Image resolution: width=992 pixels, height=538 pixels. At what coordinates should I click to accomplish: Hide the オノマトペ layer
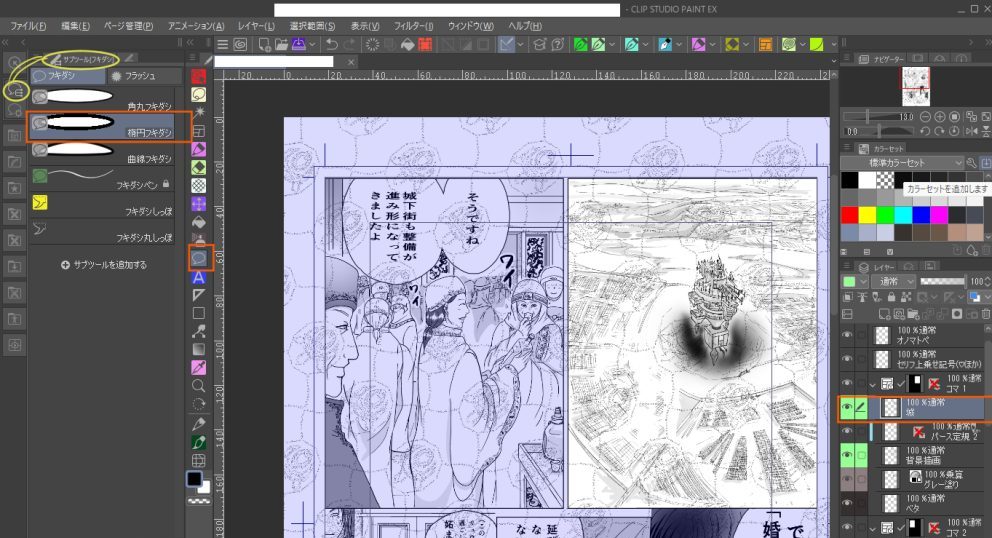tap(847, 335)
